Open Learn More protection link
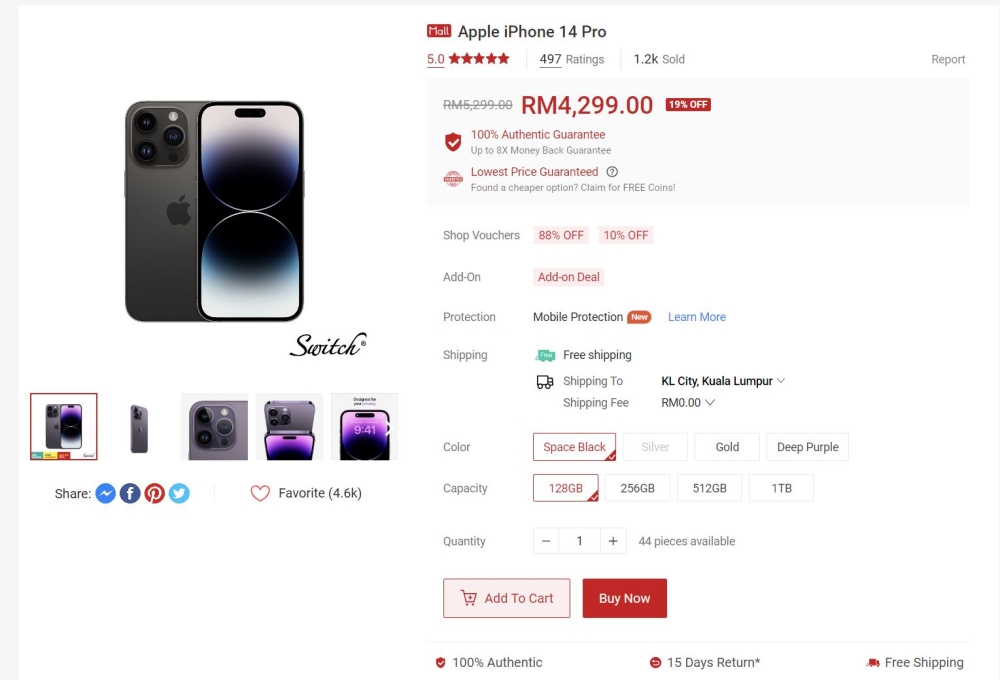 click(696, 317)
